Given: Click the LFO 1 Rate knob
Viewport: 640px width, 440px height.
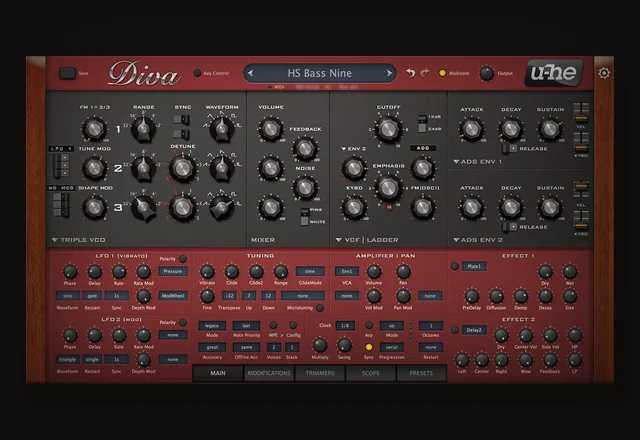Looking at the screenshot, I should coord(119,272).
